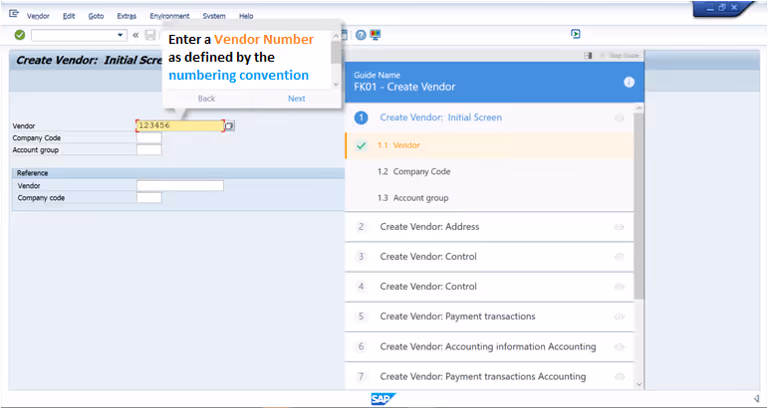Open the Edit menu
768x408 pixels.
point(69,16)
